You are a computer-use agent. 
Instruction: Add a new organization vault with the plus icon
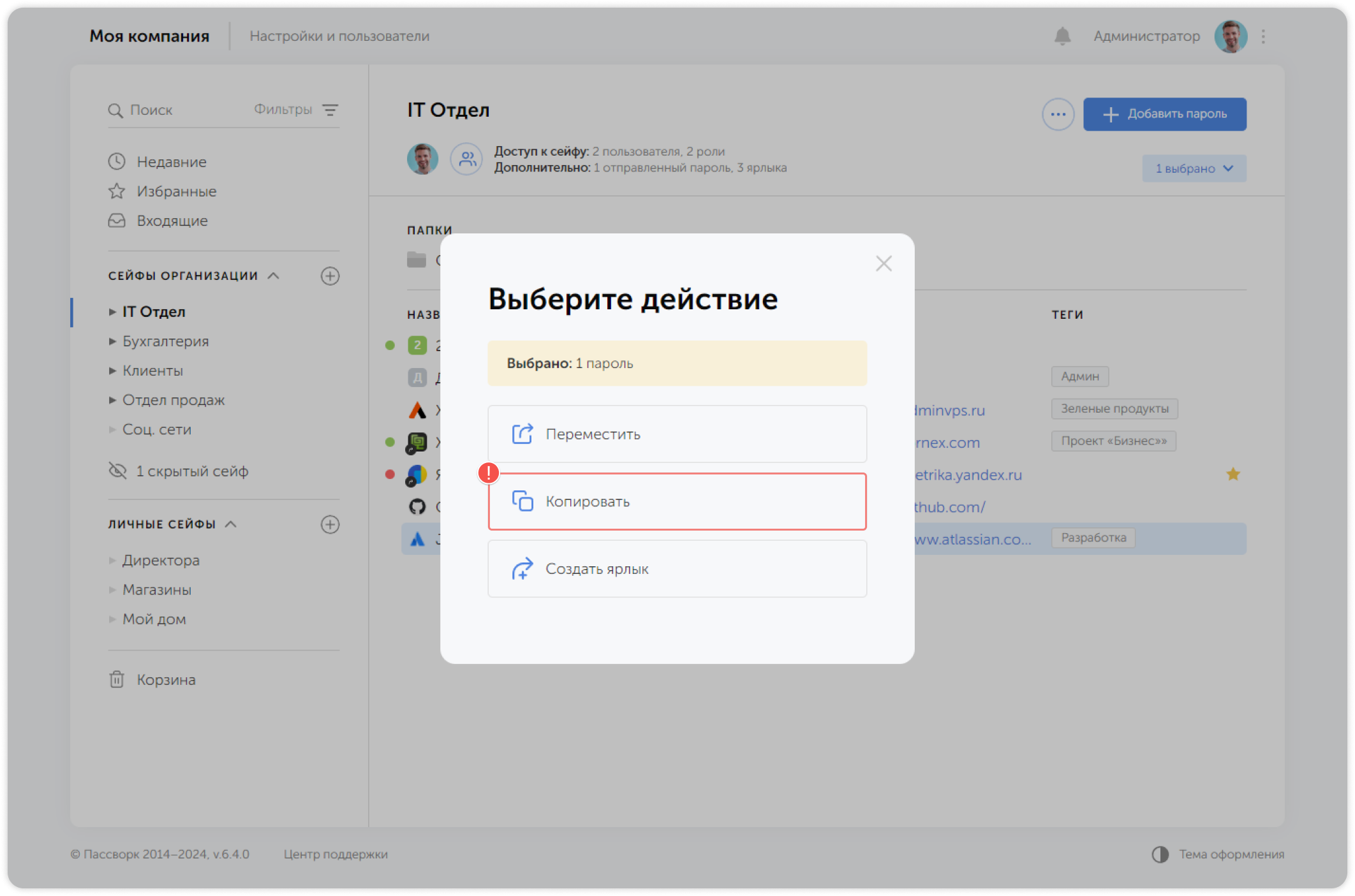[x=330, y=276]
